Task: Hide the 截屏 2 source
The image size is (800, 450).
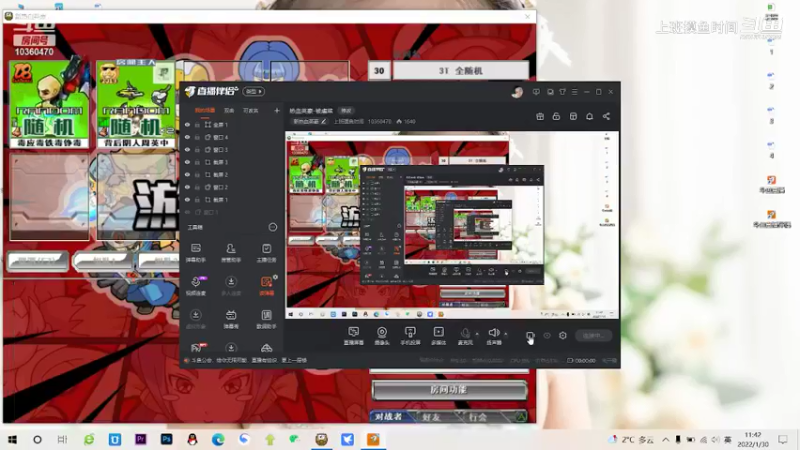Action: pyautogui.click(x=187, y=174)
